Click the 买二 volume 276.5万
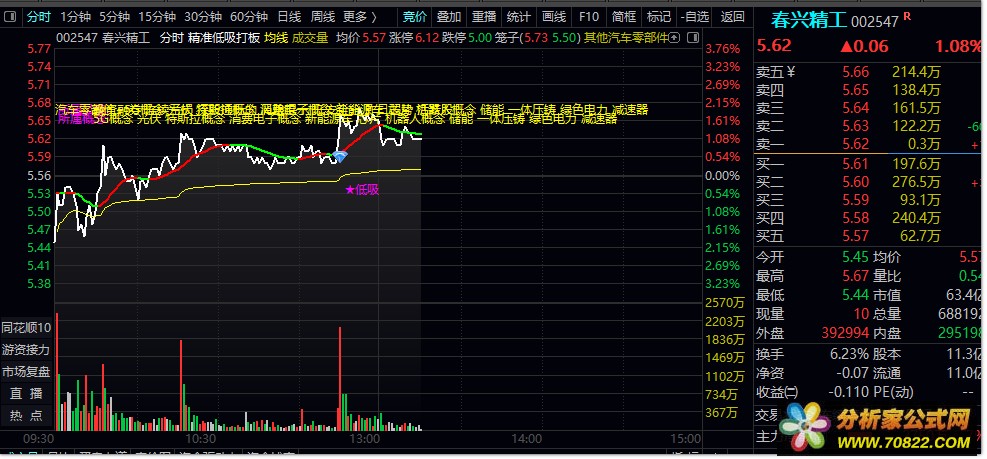Viewport: 987px width, 459px height. point(916,183)
